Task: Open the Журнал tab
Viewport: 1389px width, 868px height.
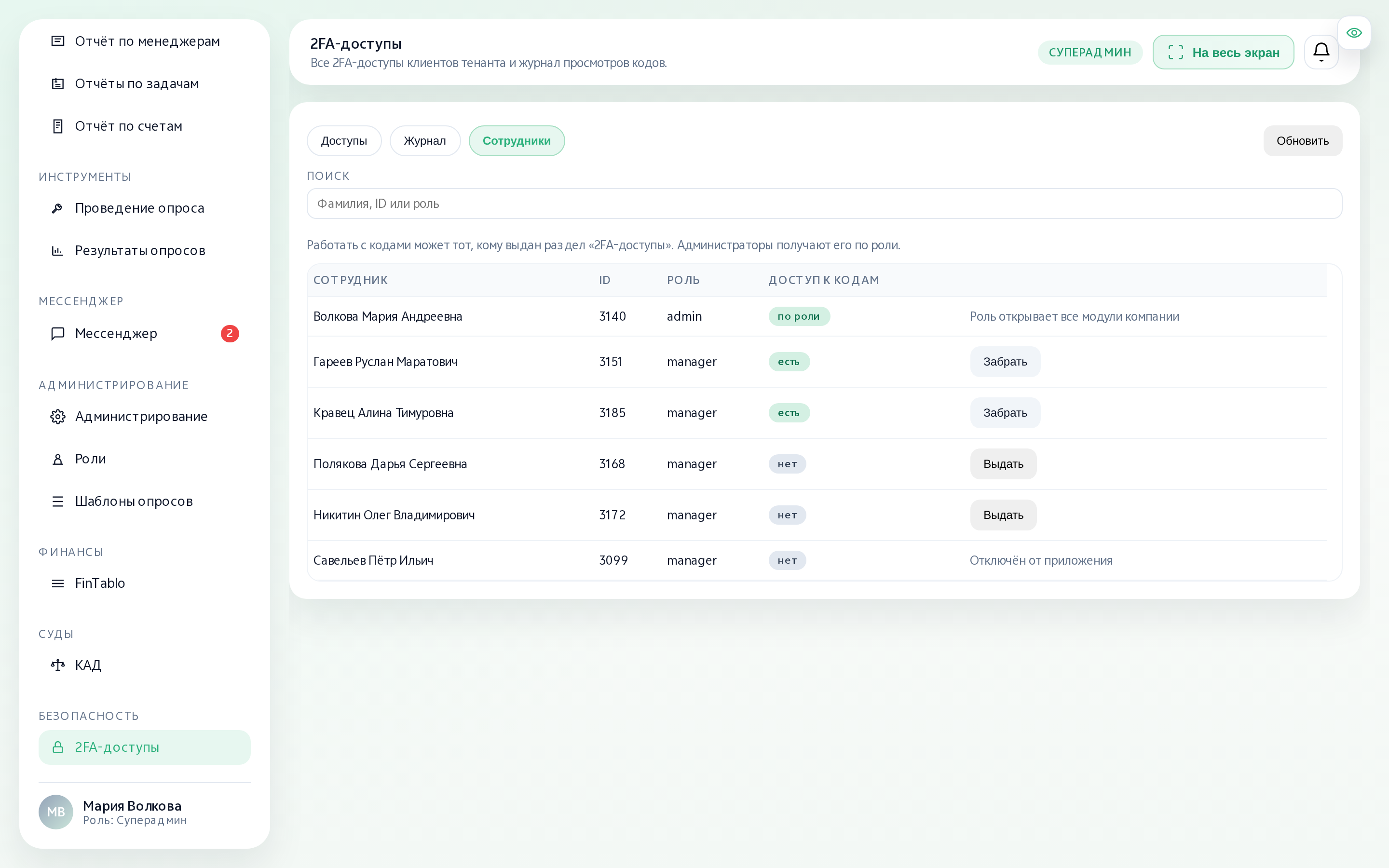Action: pos(425,141)
